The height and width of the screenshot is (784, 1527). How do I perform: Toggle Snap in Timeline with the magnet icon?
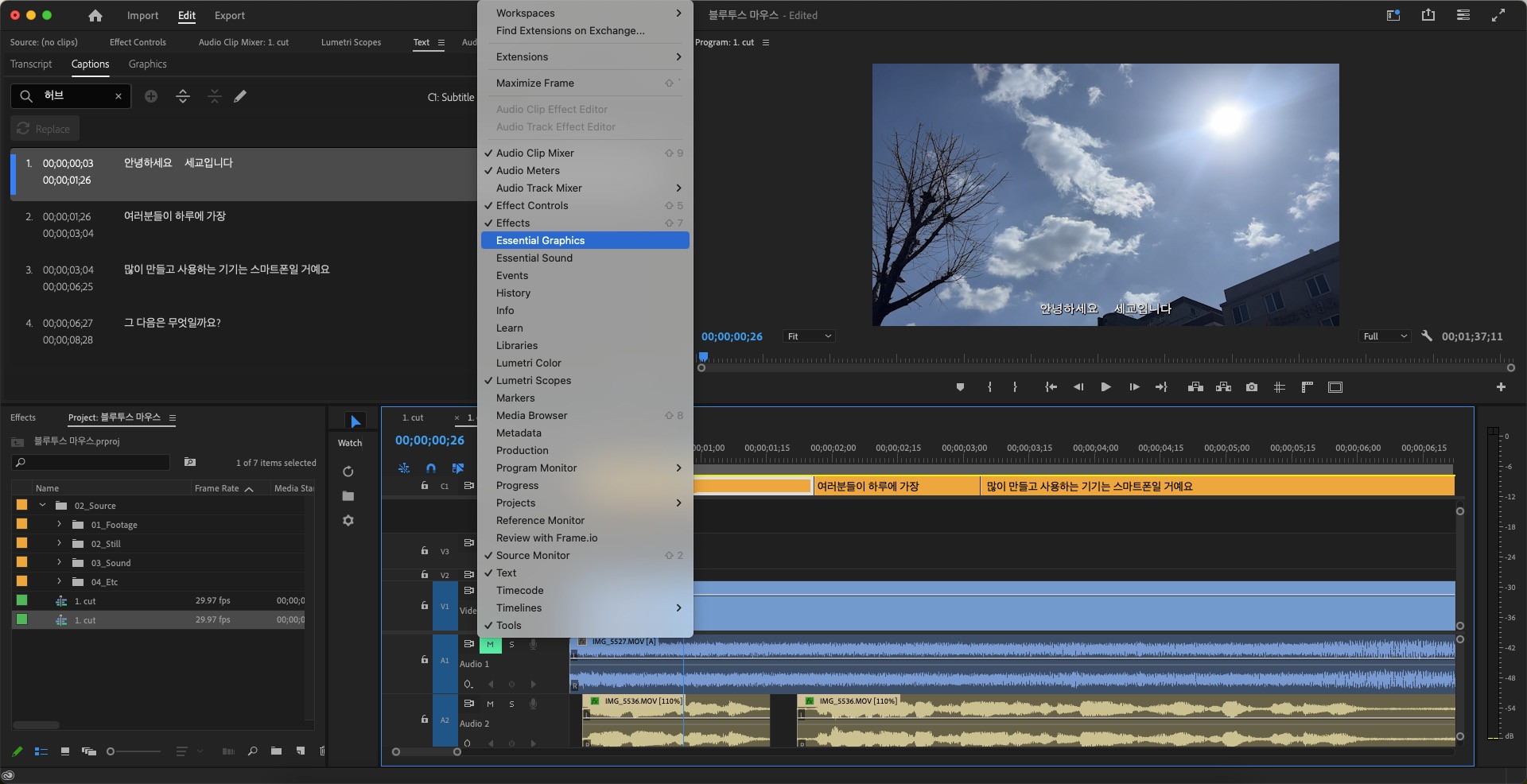431,468
